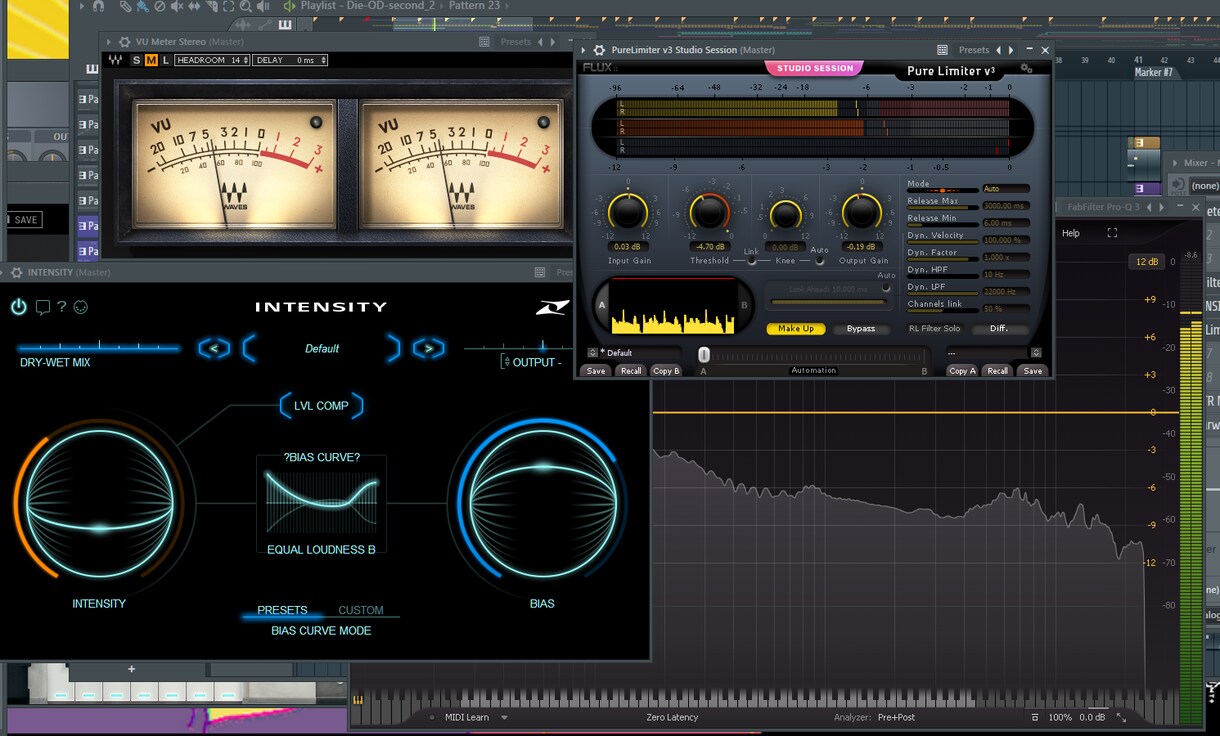1220x736 pixels.
Task: Select the zoom tool in Playlist toolbar
Action: point(245,6)
